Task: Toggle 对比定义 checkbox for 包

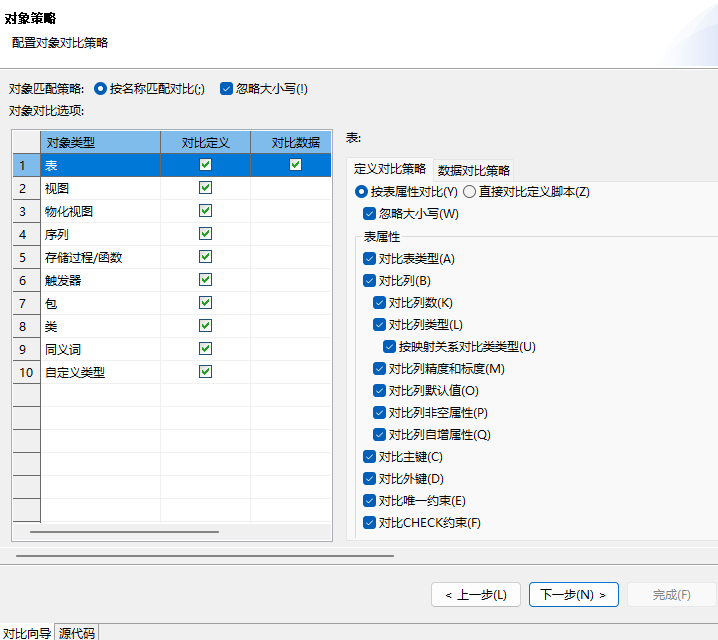Action: (x=206, y=303)
